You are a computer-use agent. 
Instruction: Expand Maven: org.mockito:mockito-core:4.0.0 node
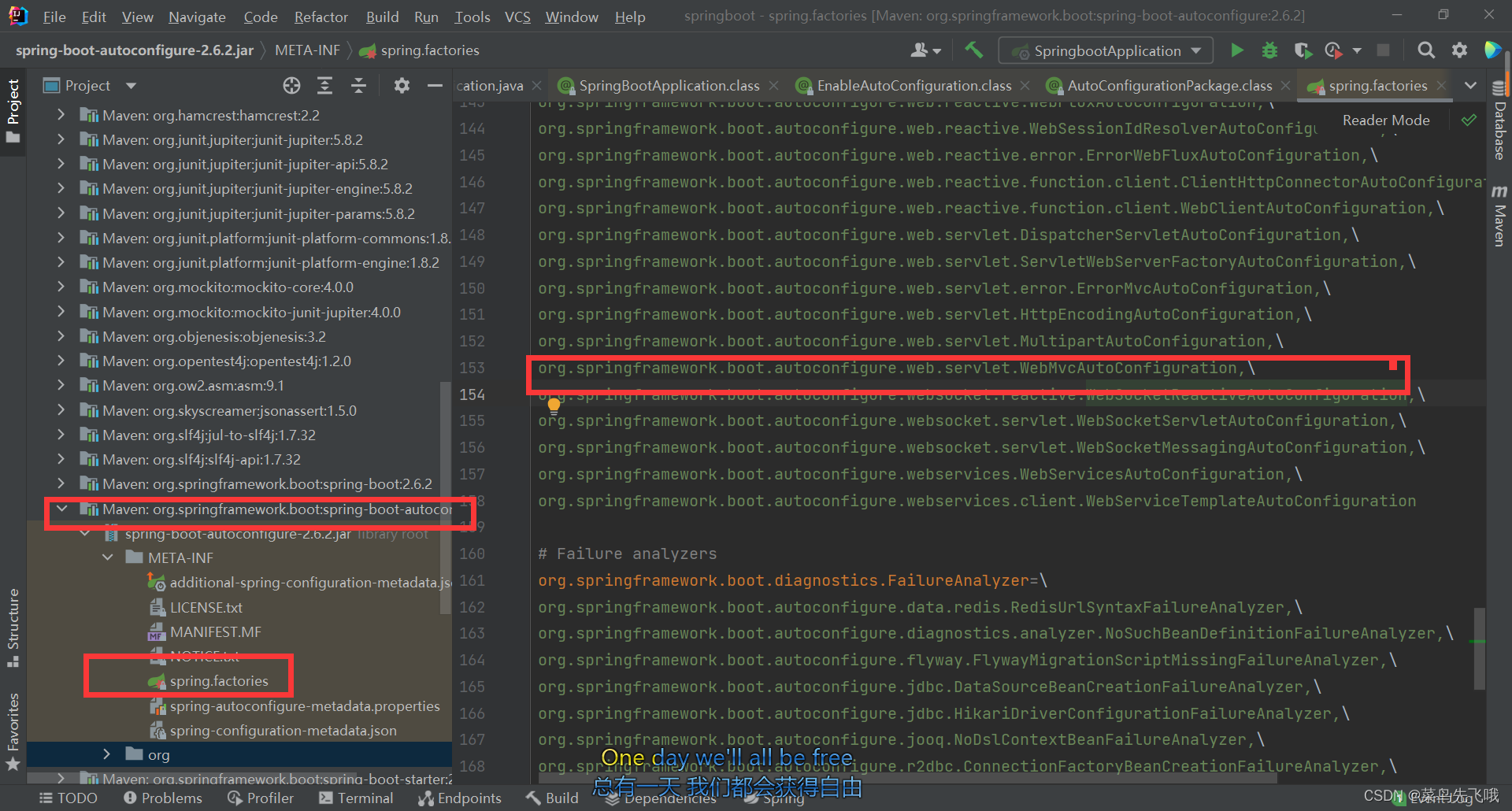(x=61, y=287)
